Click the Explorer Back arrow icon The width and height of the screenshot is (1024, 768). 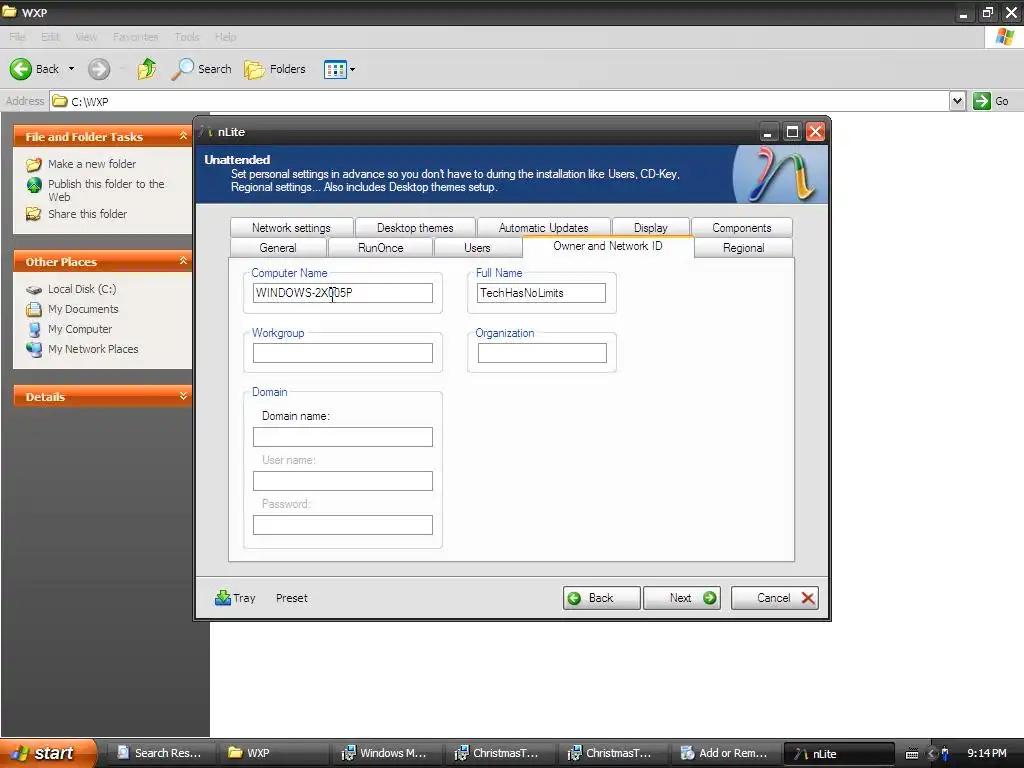pyautogui.click(x=21, y=69)
